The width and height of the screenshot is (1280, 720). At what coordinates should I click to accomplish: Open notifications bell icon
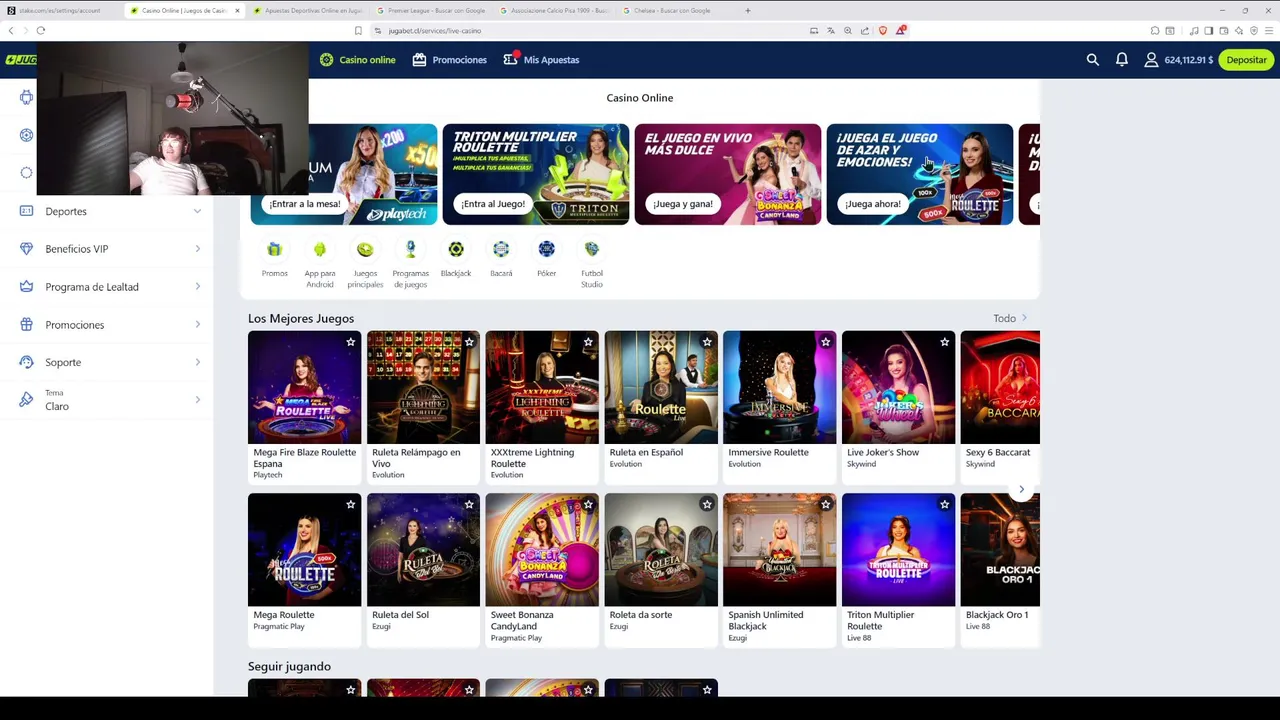[x=1122, y=60]
